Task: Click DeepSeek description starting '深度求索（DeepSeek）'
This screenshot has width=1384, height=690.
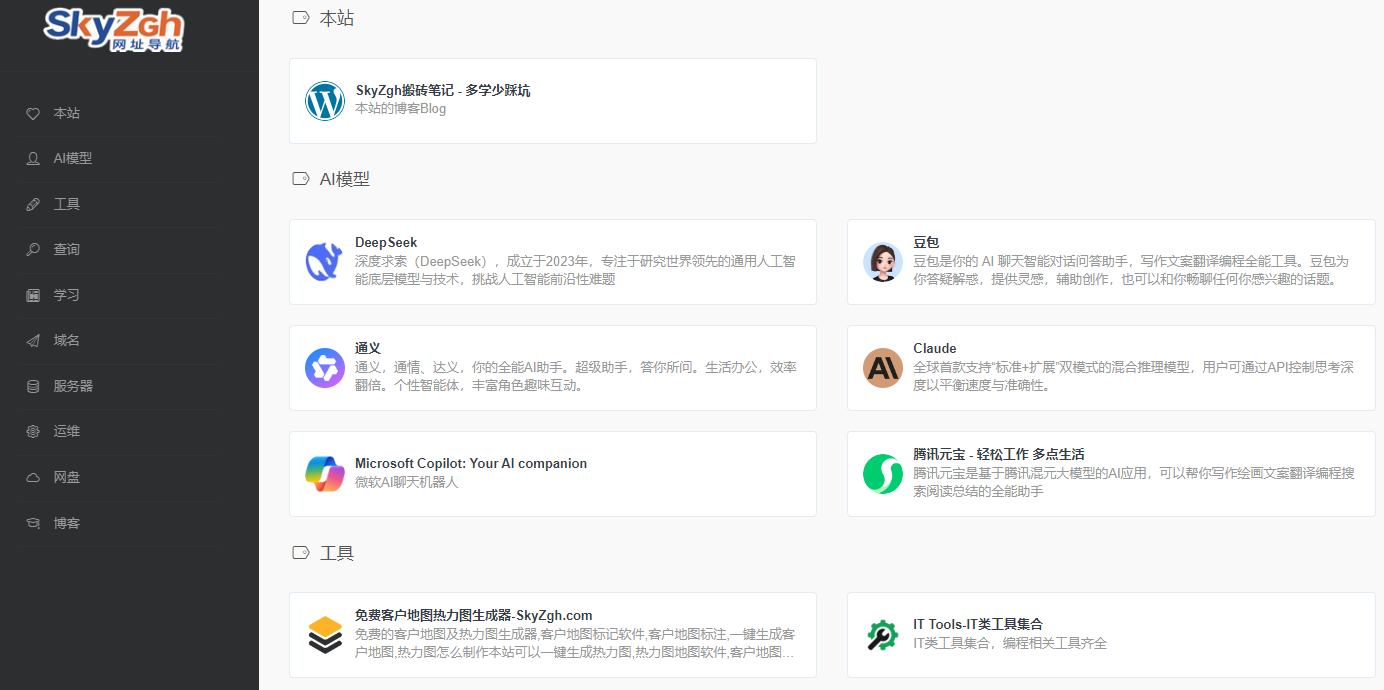Action: click(575, 270)
